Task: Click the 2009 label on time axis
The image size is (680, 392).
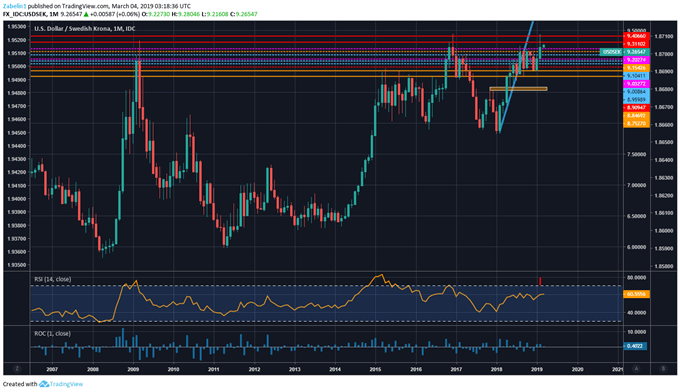Action: click(x=133, y=369)
